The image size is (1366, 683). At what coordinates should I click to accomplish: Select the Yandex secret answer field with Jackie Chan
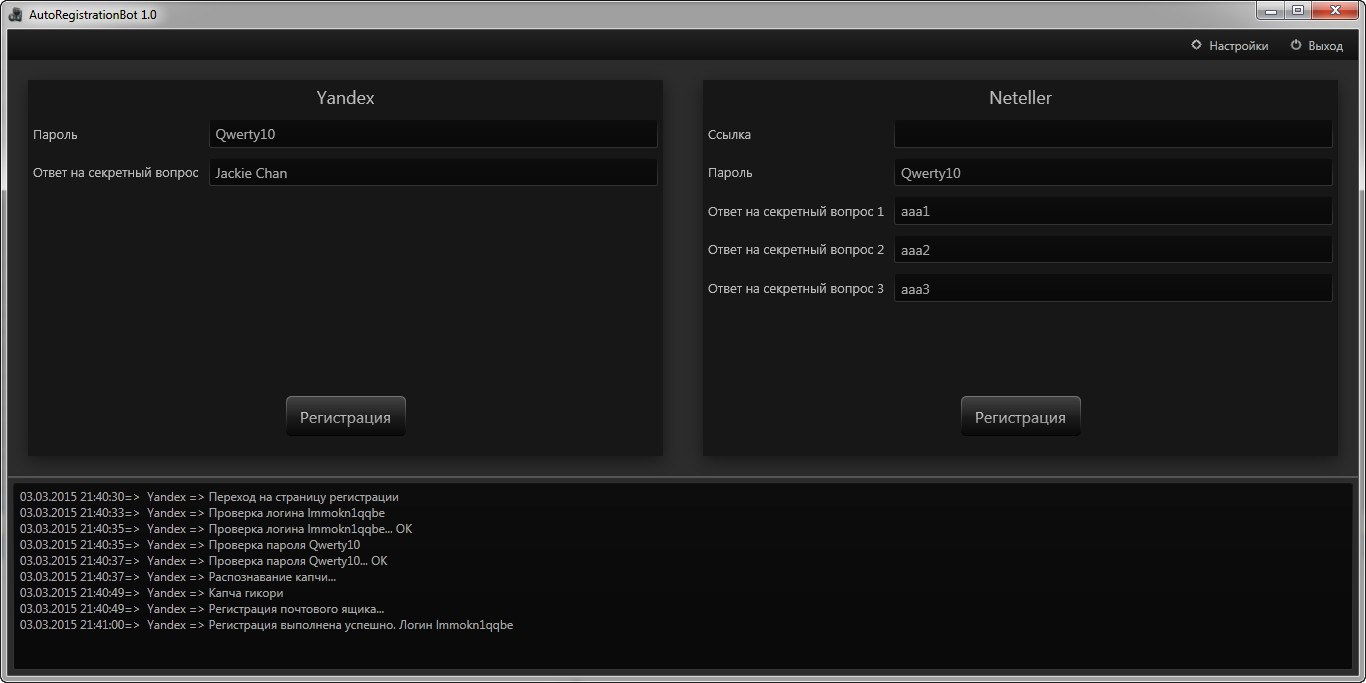click(433, 172)
